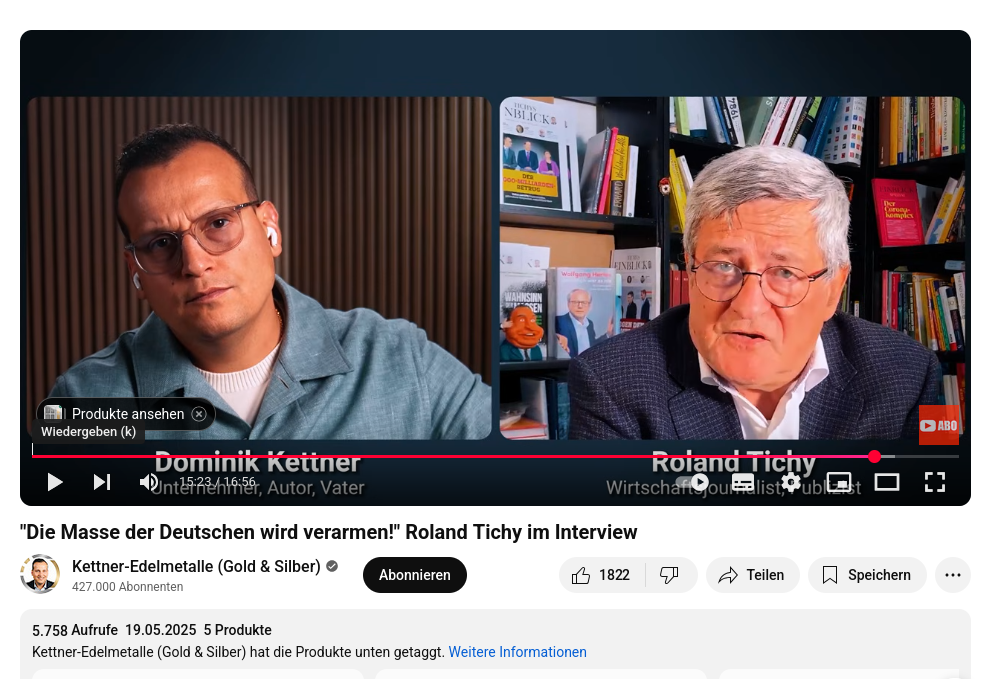Share the video via Teilen
This screenshot has width=987, height=679.
coord(753,575)
